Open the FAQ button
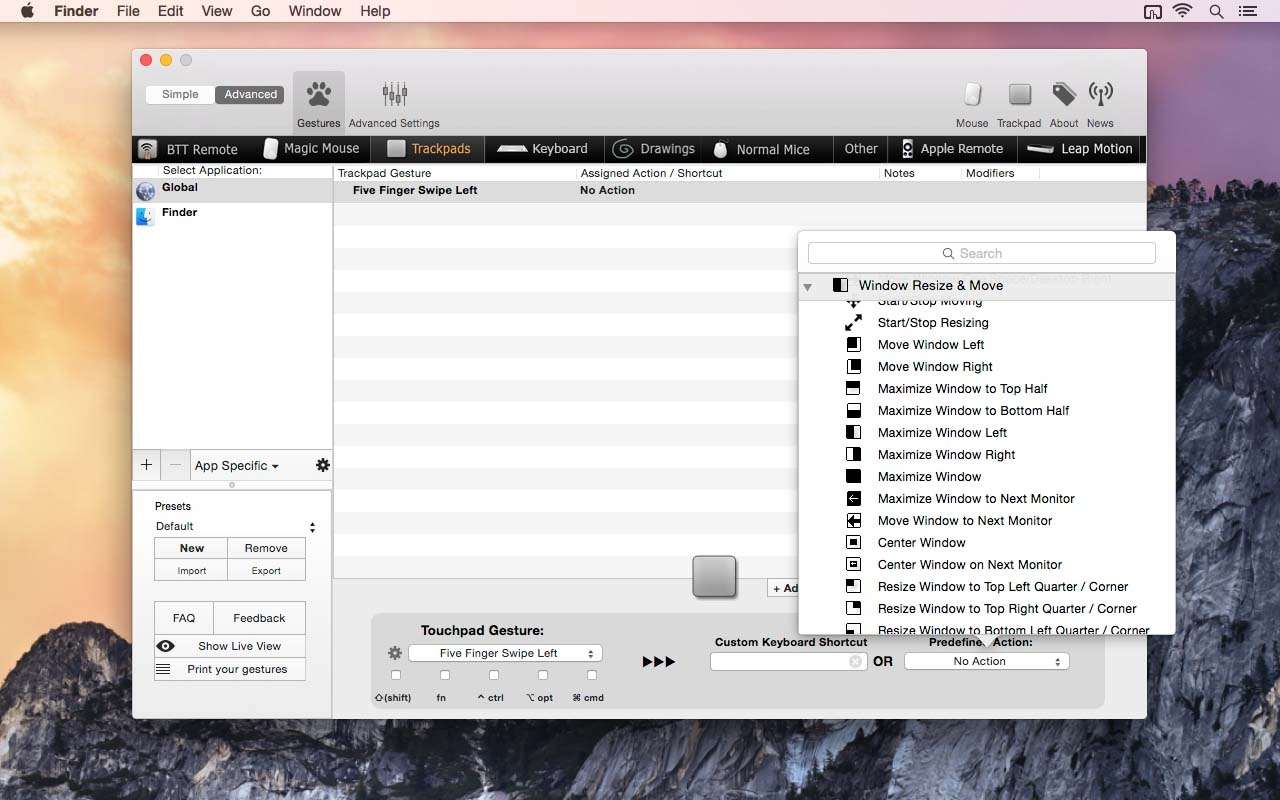1280x800 pixels. pyautogui.click(x=184, y=618)
